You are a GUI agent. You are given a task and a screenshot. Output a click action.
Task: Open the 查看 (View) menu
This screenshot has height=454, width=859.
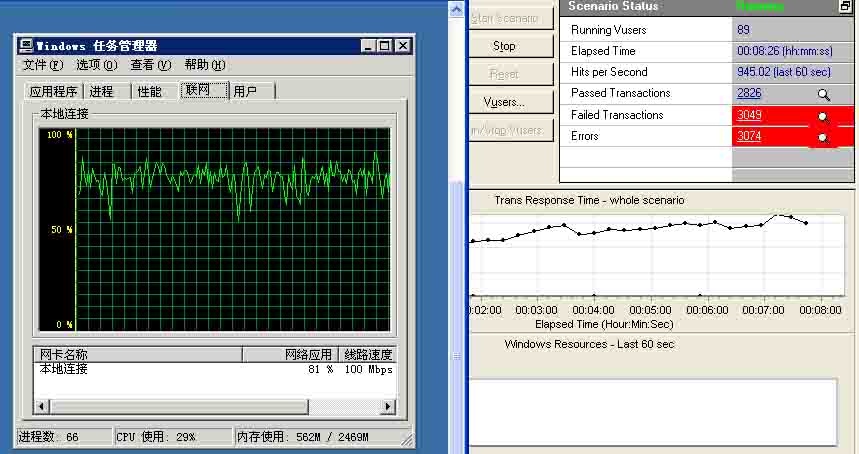click(150, 65)
